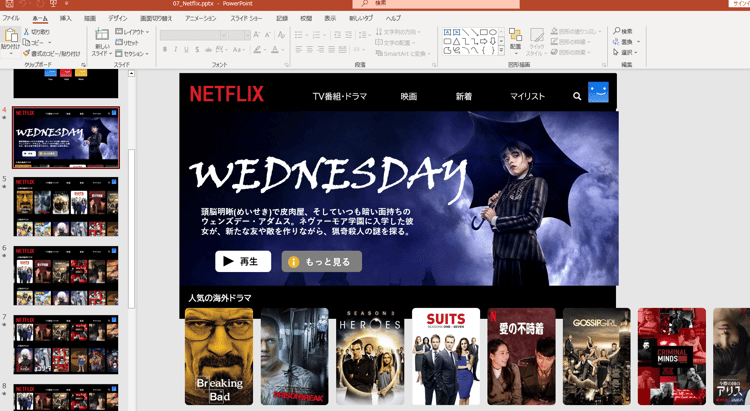Viewport: 750px width, 411px height.
Task: Toggle Italic formatting
Action: (x=176, y=49)
